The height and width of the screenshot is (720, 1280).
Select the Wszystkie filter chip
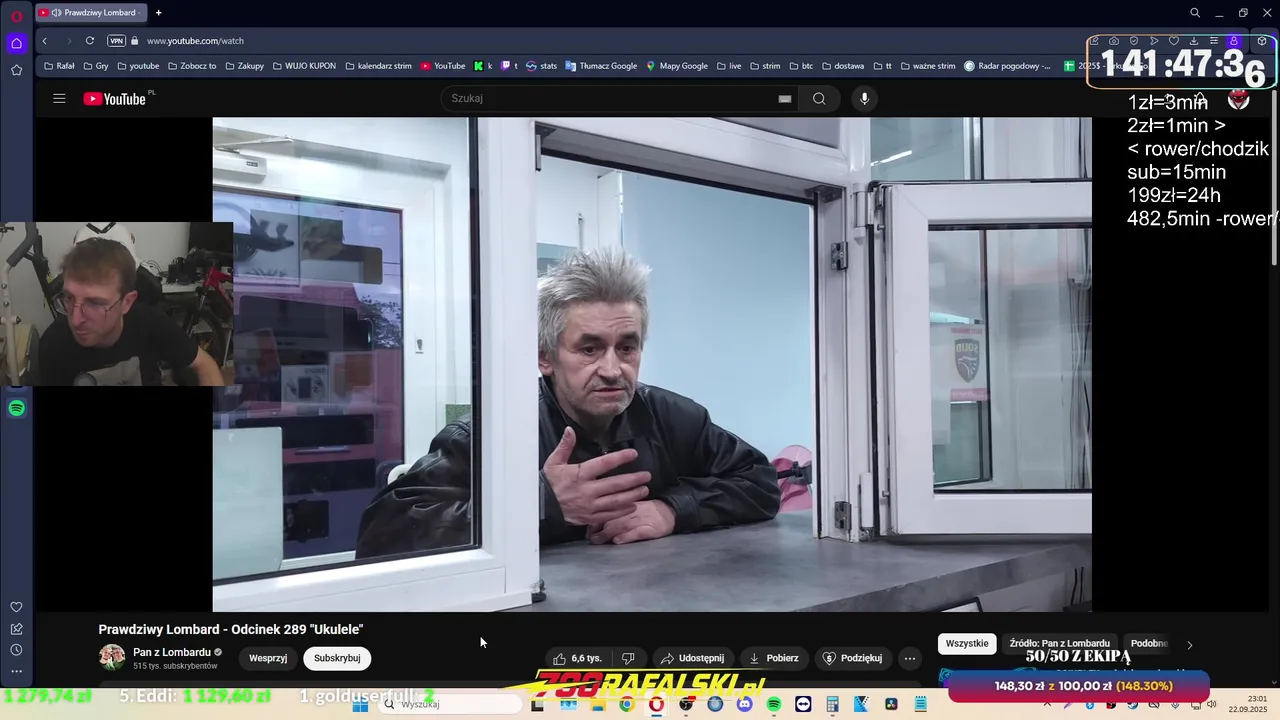[x=967, y=643]
